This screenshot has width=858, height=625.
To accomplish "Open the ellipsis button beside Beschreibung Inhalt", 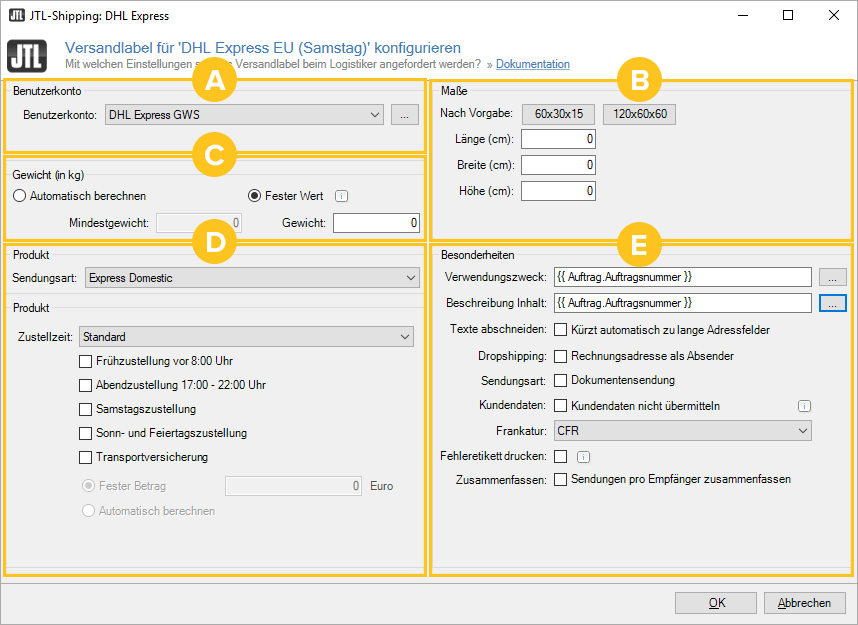I will point(832,303).
